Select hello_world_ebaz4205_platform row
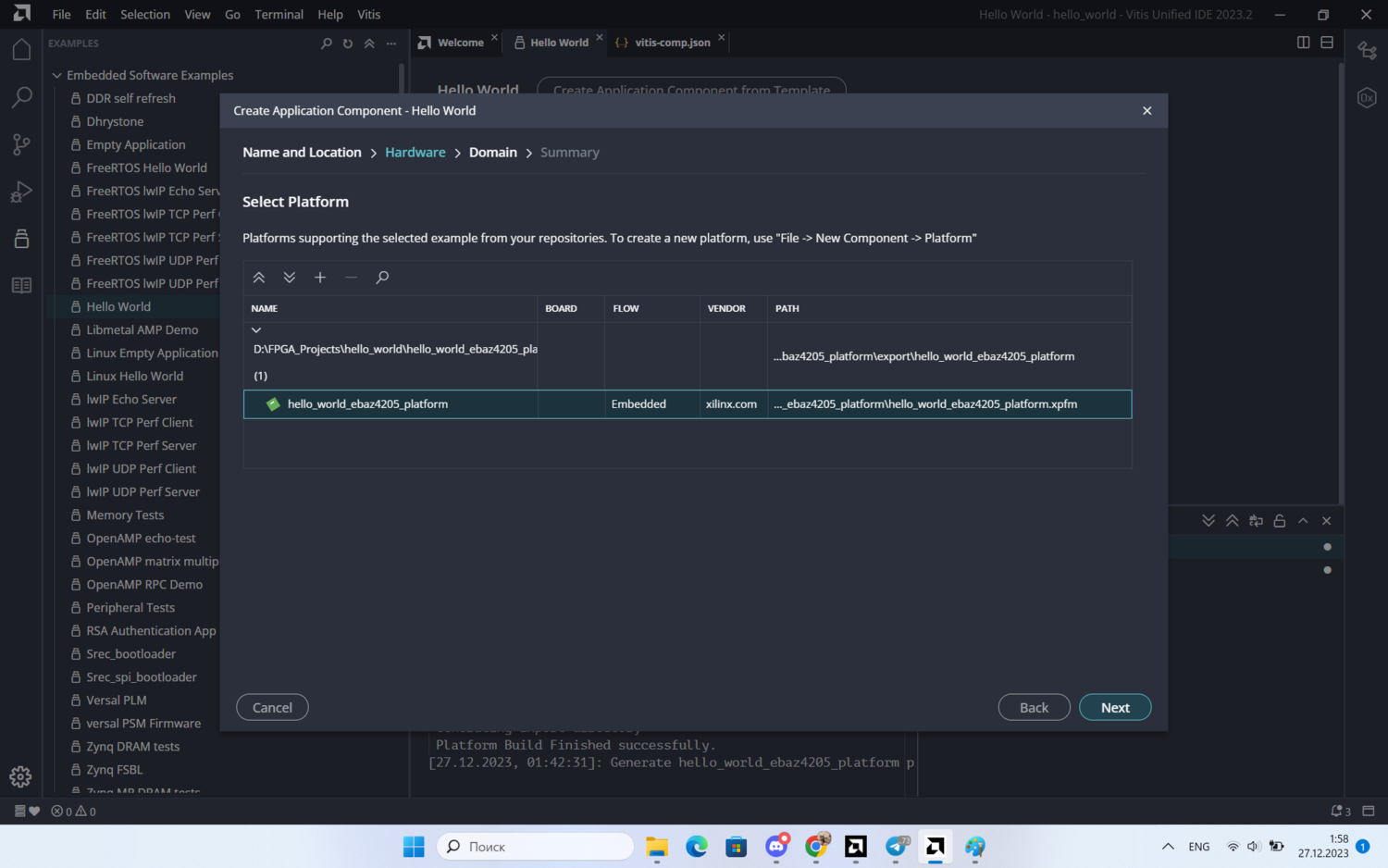The height and width of the screenshot is (868, 1388). click(x=367, y=404)
